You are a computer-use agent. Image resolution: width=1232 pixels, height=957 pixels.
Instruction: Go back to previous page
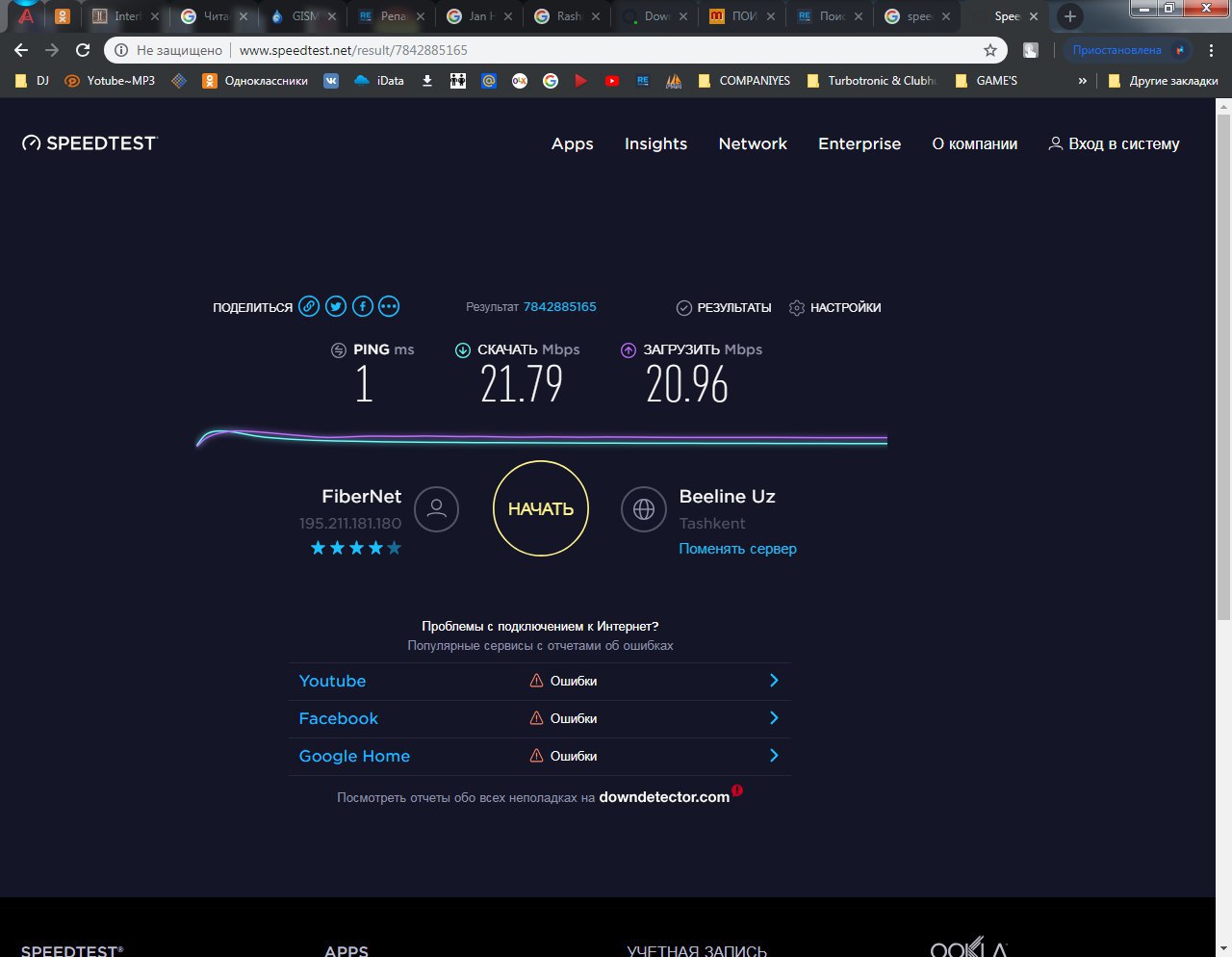(21, 50)
